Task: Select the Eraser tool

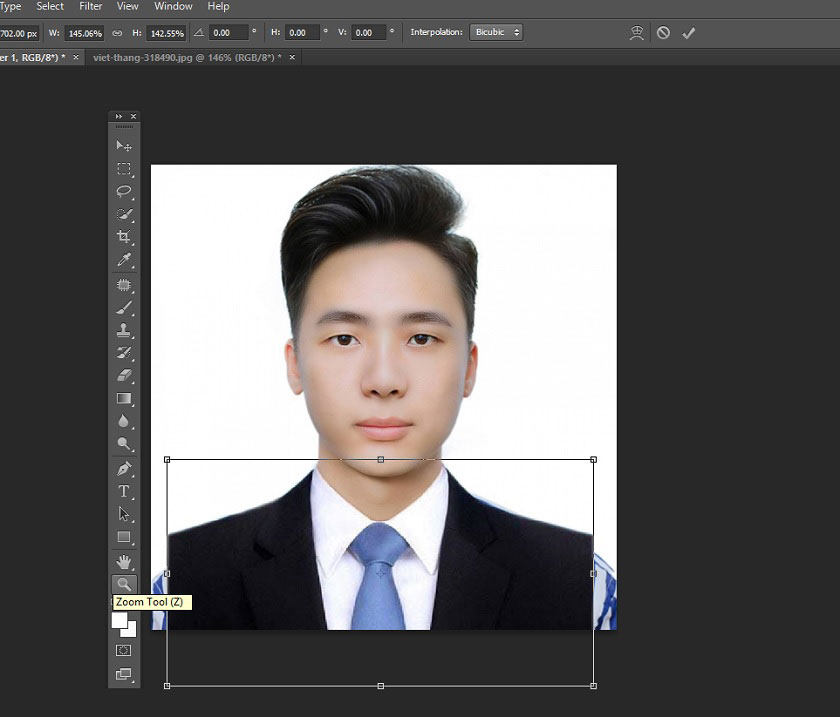Action: 124,375
